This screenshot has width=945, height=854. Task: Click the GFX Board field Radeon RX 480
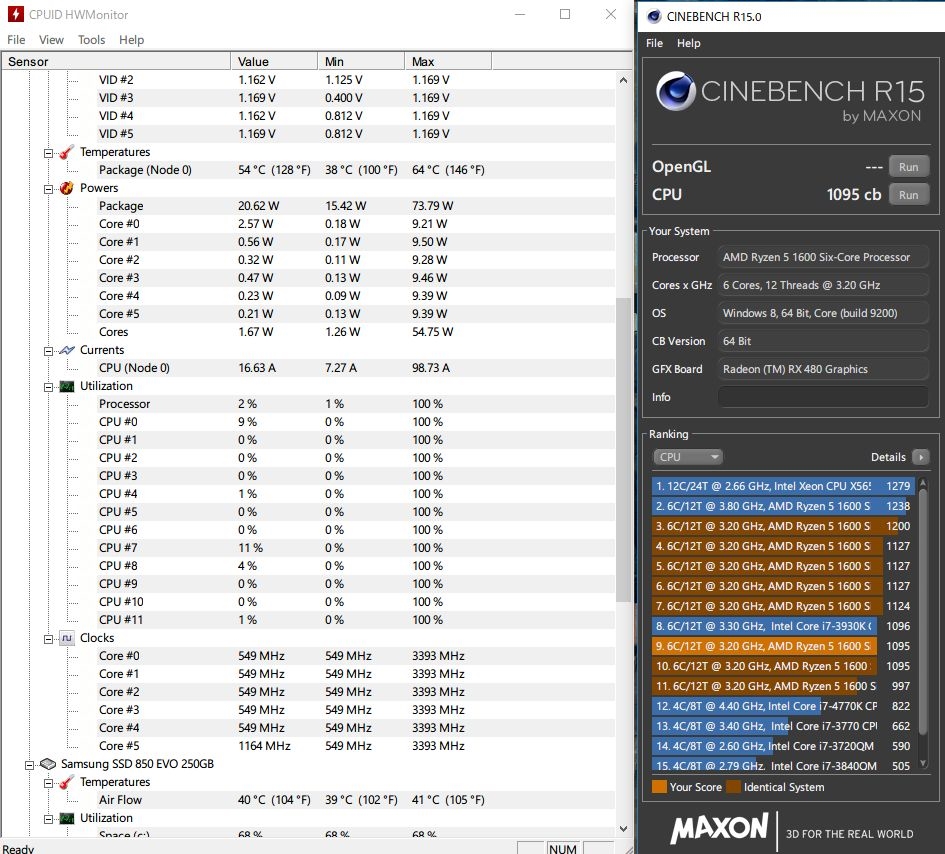pyautogui.click(x=823, y=369)
